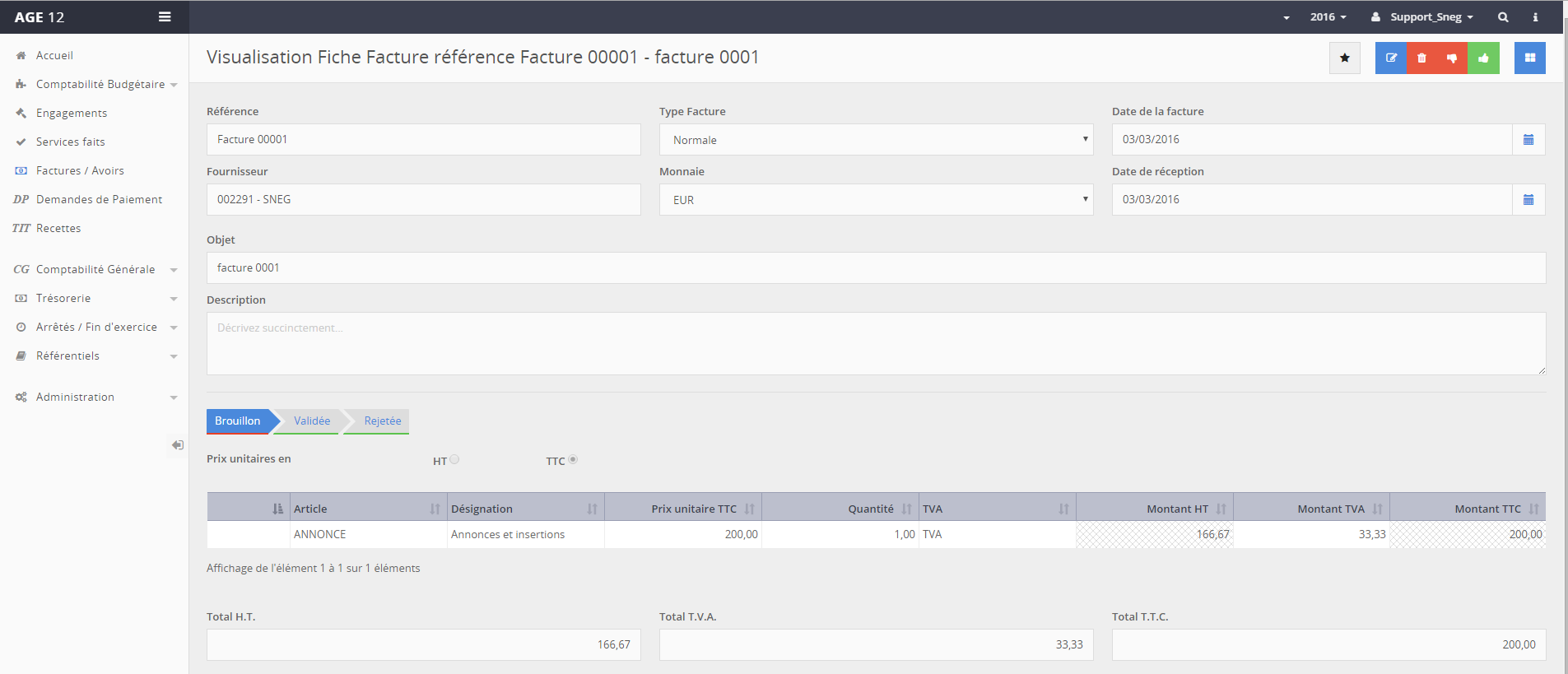
Task: Open Factures / Avoirs in sidebar
Action: click(x=80, y=171)
